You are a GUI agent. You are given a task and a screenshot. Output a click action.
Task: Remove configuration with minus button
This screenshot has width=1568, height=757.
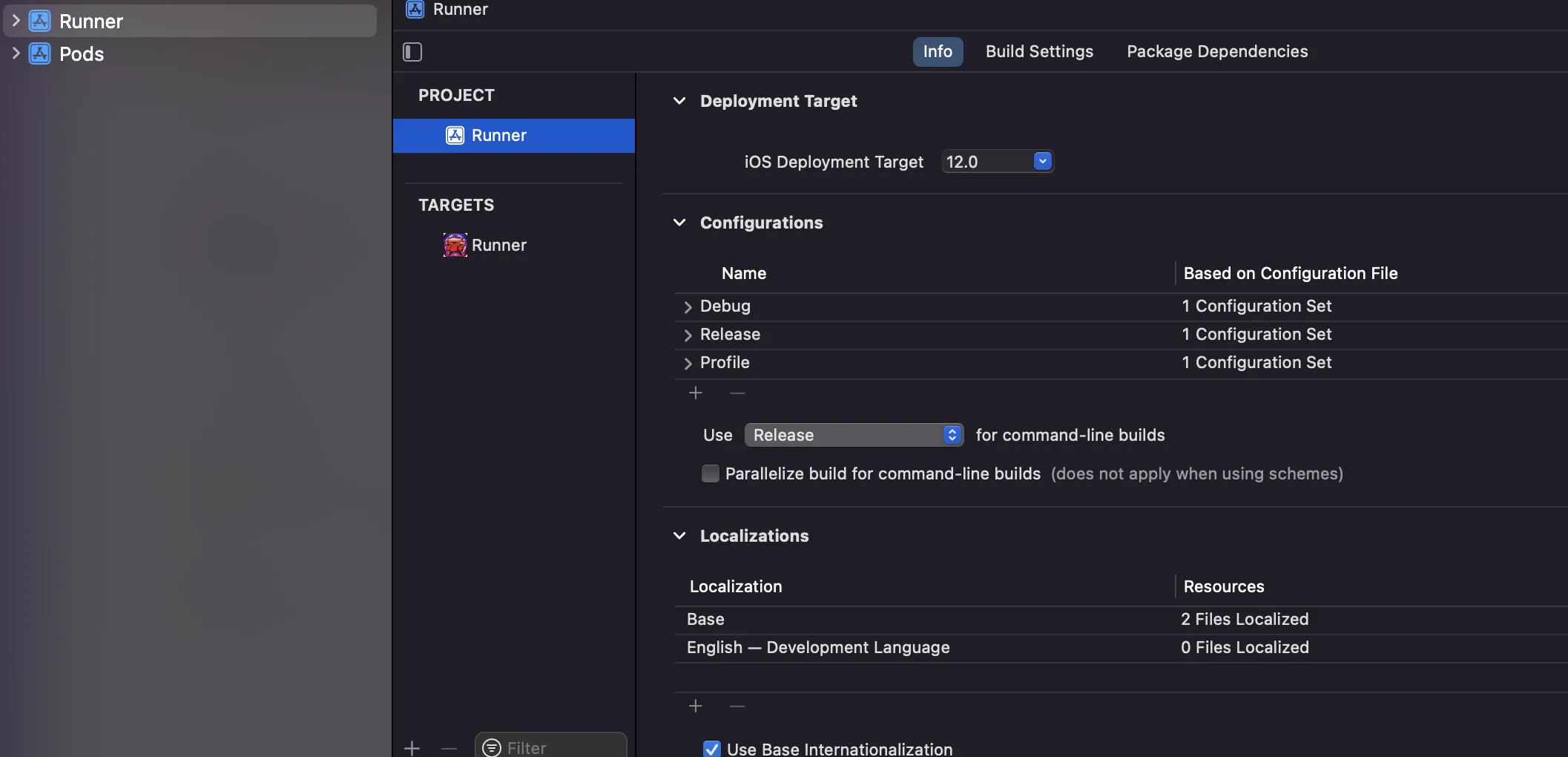point(737,393)
